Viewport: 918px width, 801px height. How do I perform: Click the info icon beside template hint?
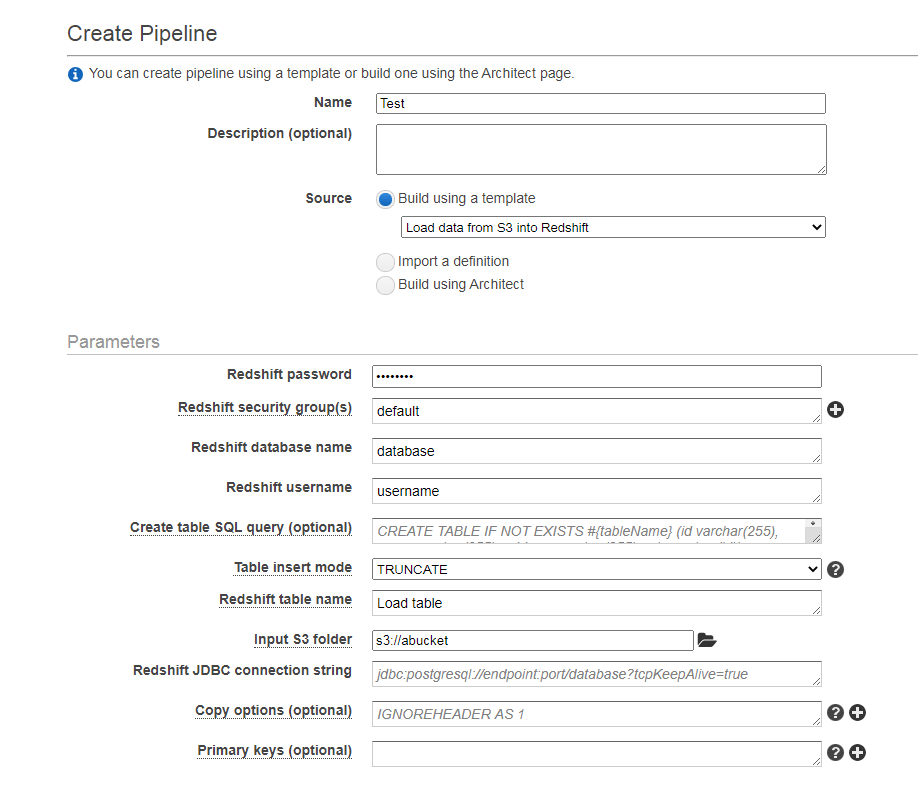coord(75,74)
